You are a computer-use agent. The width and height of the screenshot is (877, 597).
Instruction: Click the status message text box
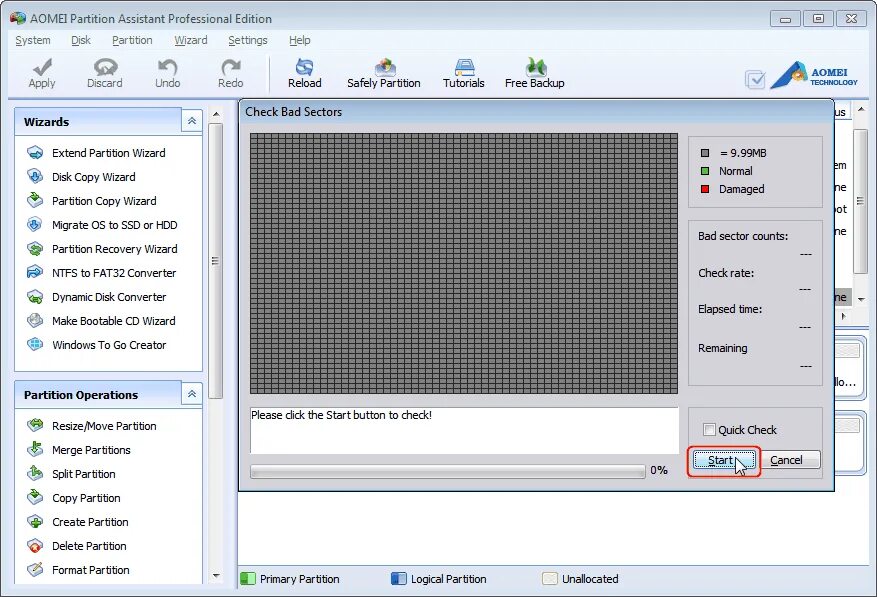pos(464,430)
